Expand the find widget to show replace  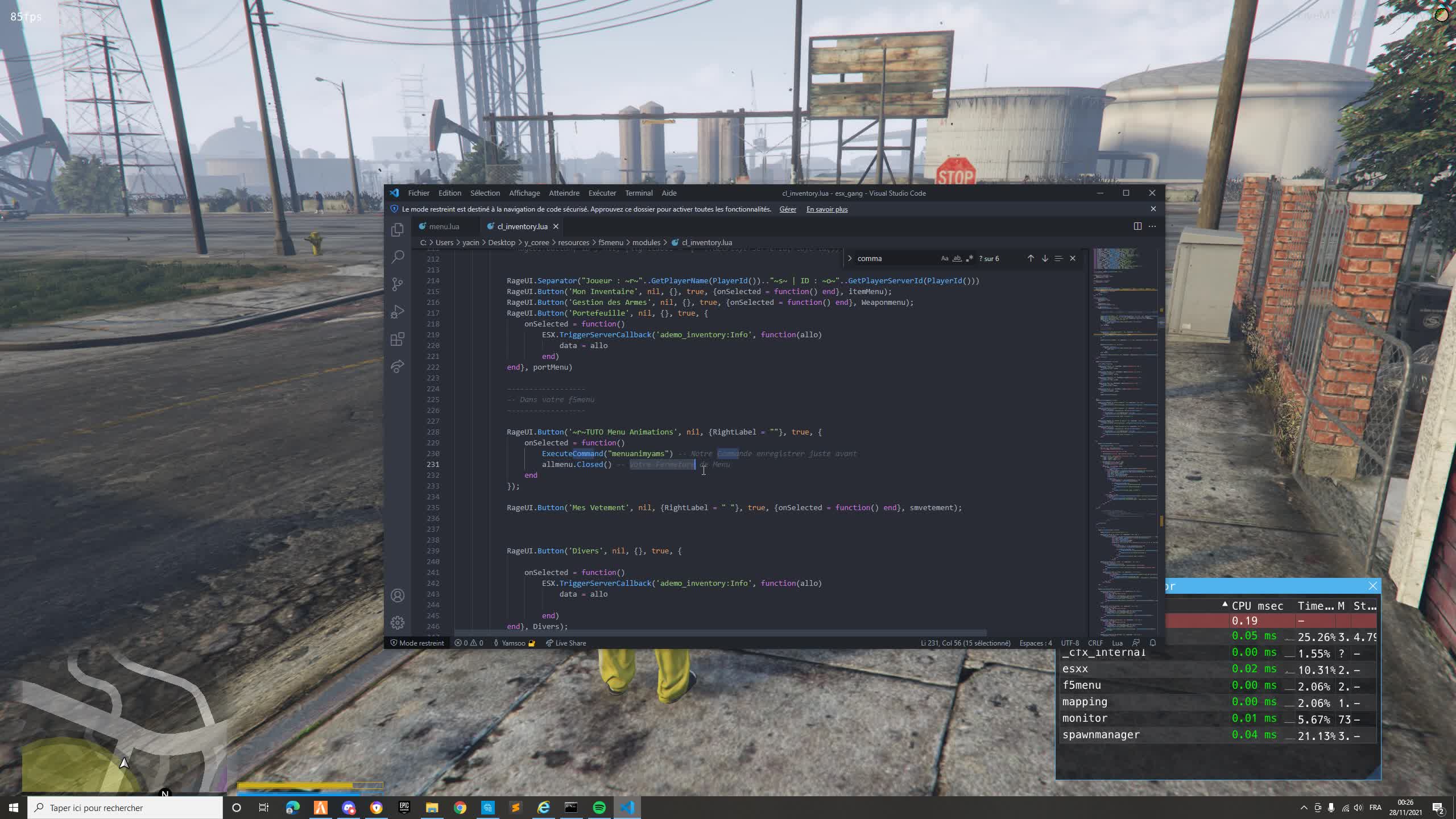850,258
